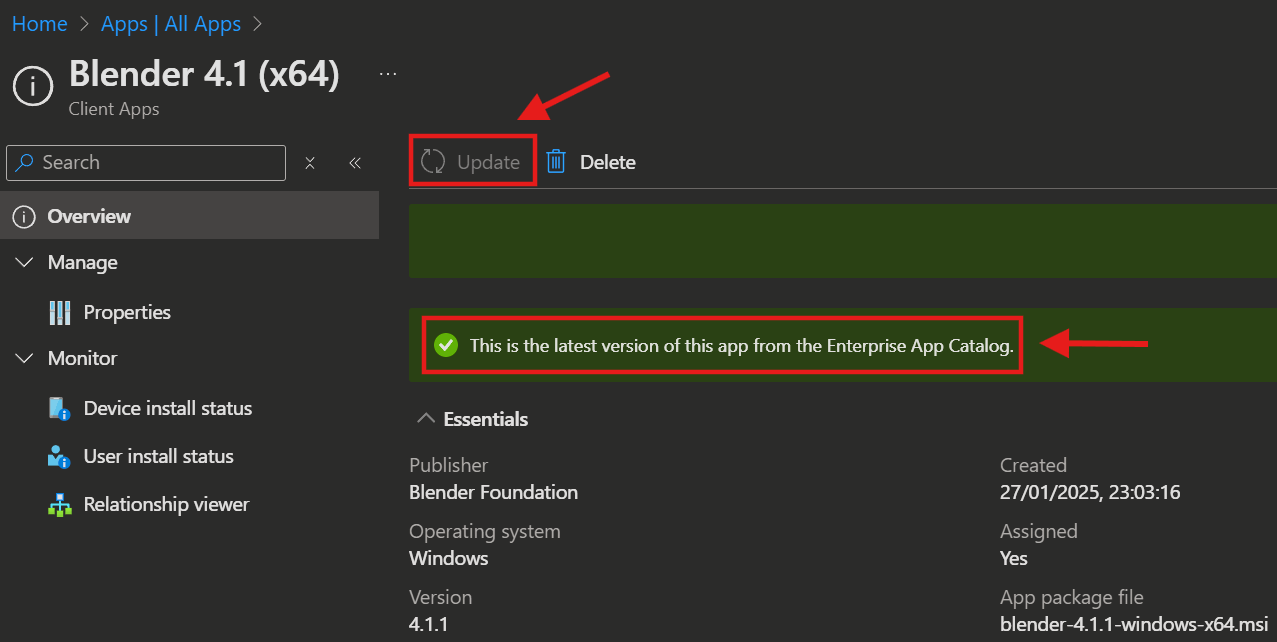Collapse the sidebar with double chevron
The width and height of the screenshot is (1277, 642).
[354, 162]
